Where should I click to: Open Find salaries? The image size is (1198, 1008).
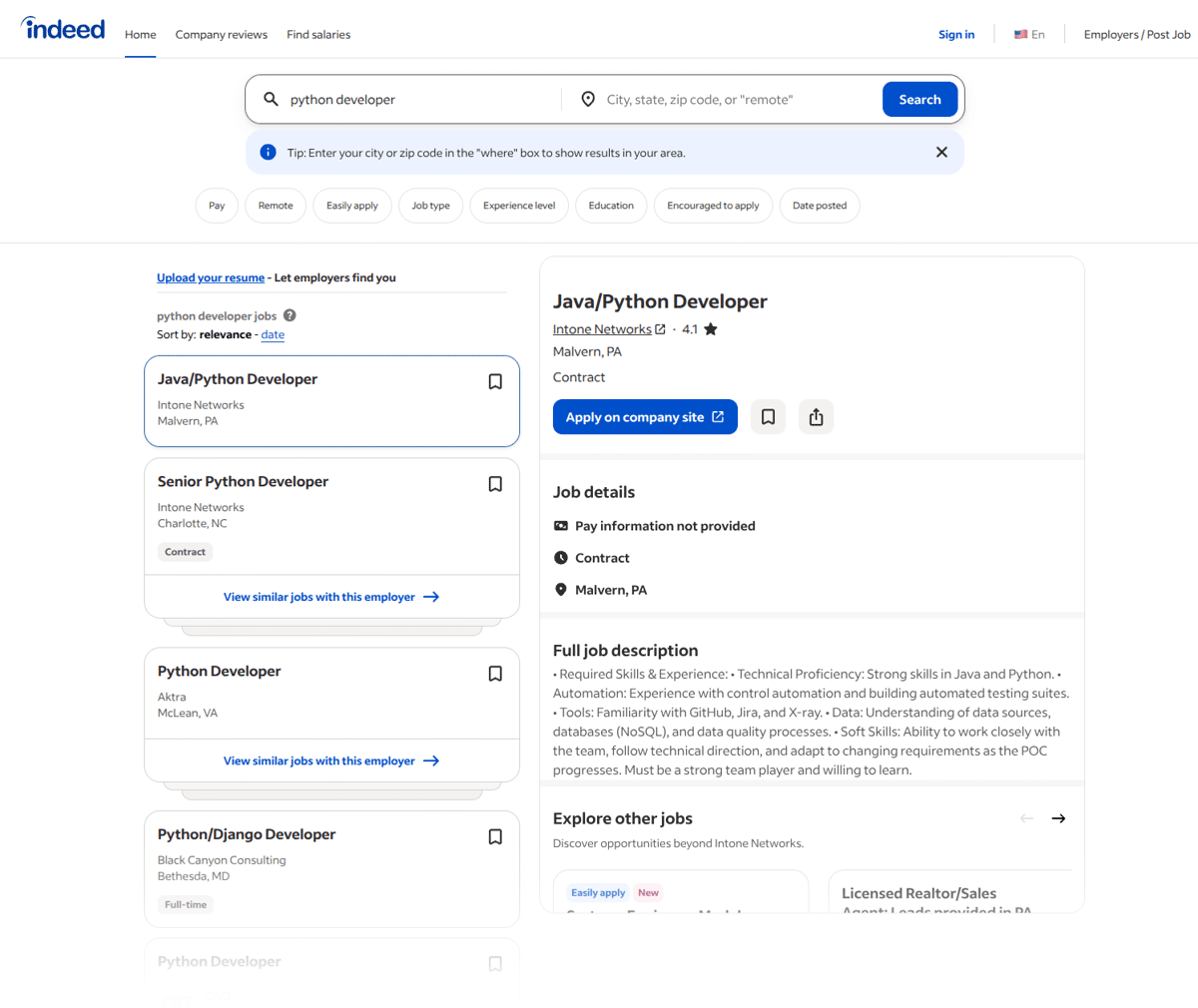pos(318,34)
